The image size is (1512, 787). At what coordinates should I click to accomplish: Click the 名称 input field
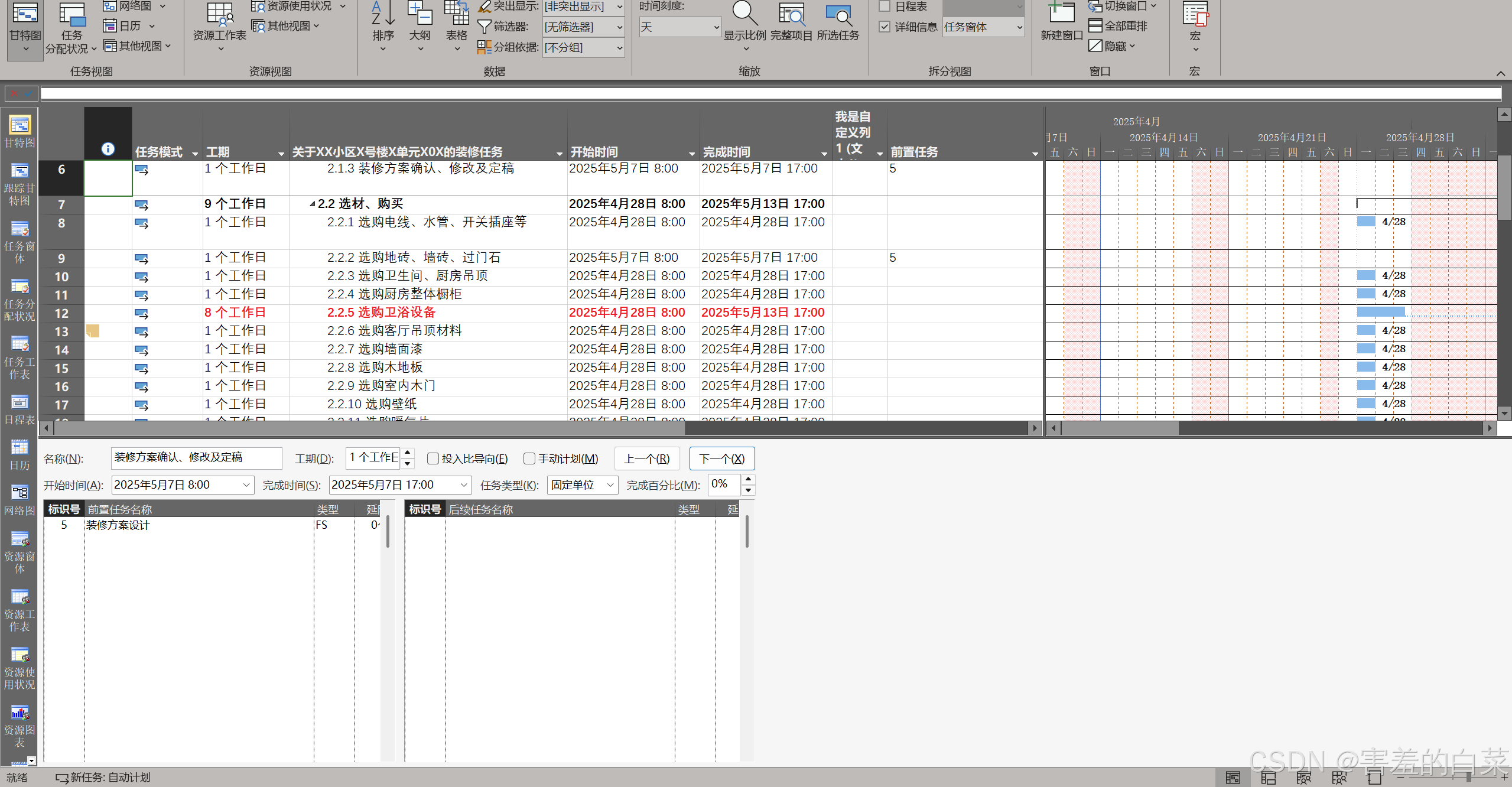click(x=196, y=458)
